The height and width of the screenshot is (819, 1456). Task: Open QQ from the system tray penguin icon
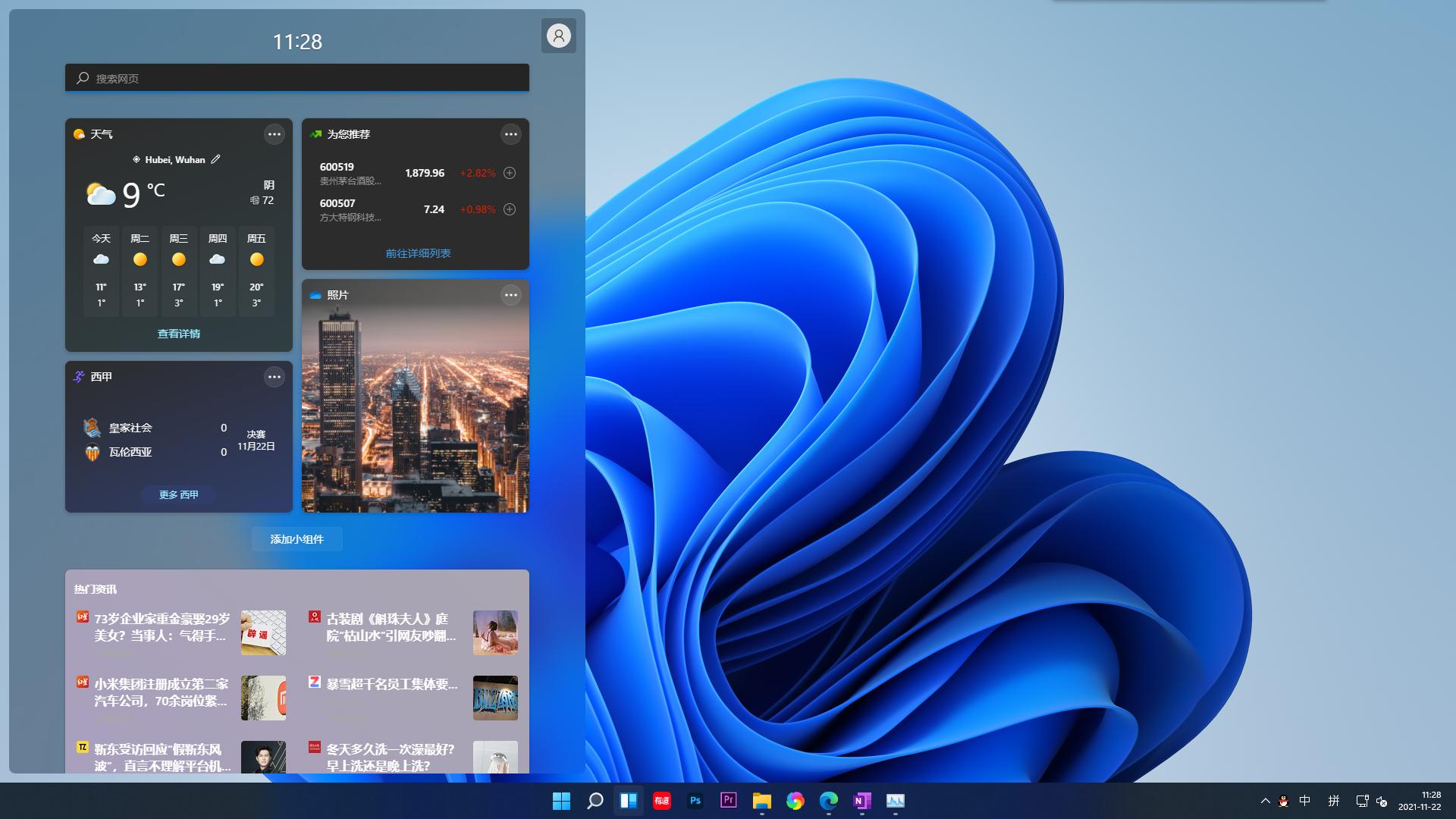coord(1283,801)
